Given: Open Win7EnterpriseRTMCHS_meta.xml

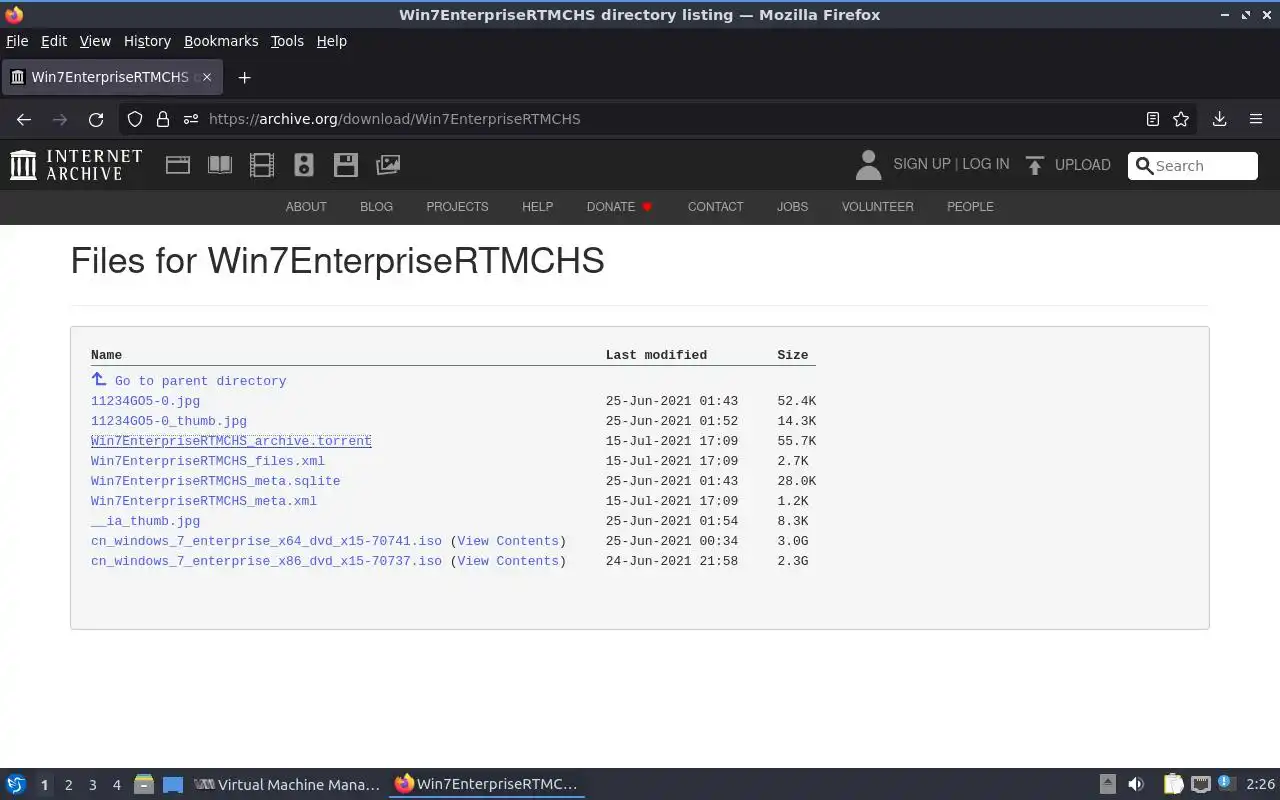Looking at the screenshot, I should (204, 501).
